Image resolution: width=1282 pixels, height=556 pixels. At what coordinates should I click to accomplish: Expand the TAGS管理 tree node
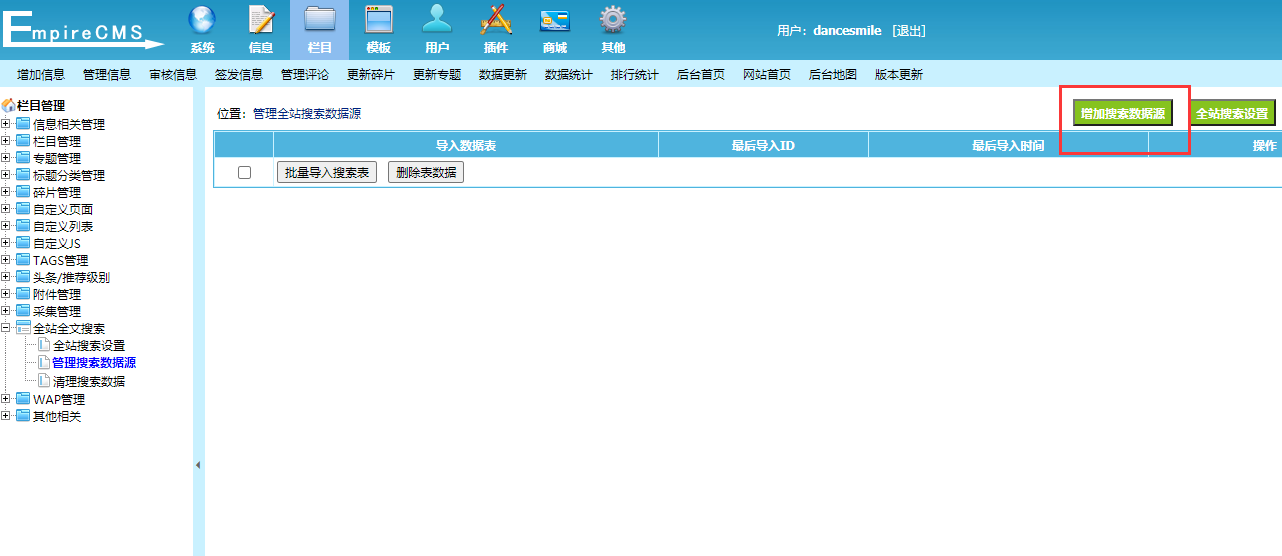7,261
